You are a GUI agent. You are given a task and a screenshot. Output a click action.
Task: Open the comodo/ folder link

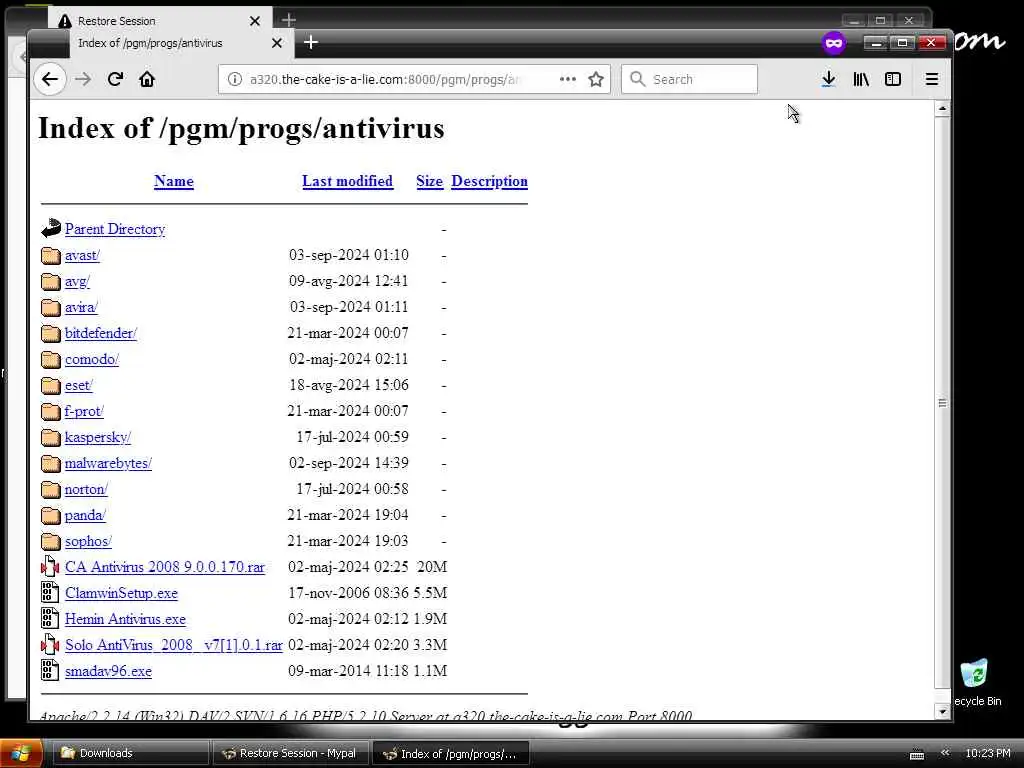tap(91, 359)
